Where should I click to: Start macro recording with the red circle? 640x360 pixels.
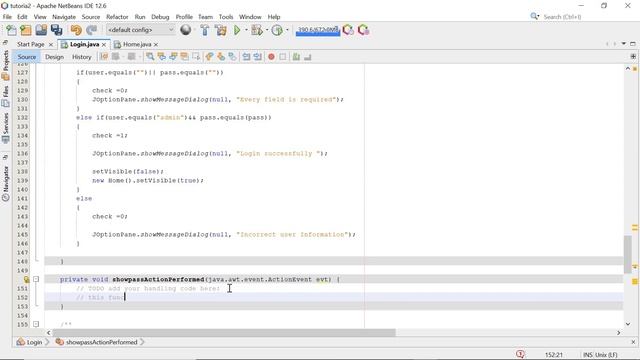[271, 57]
